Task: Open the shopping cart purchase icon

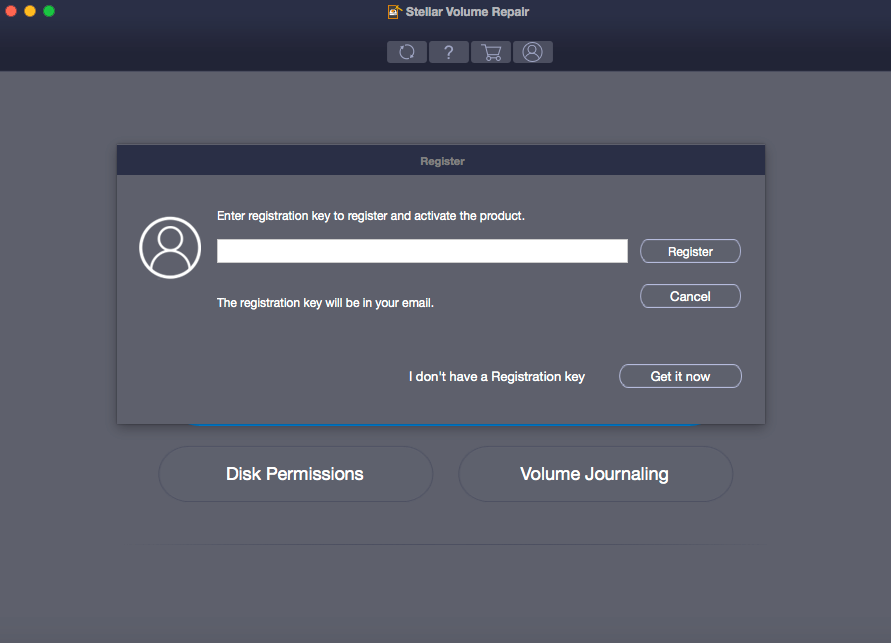Action: click(x=491, y=52)
